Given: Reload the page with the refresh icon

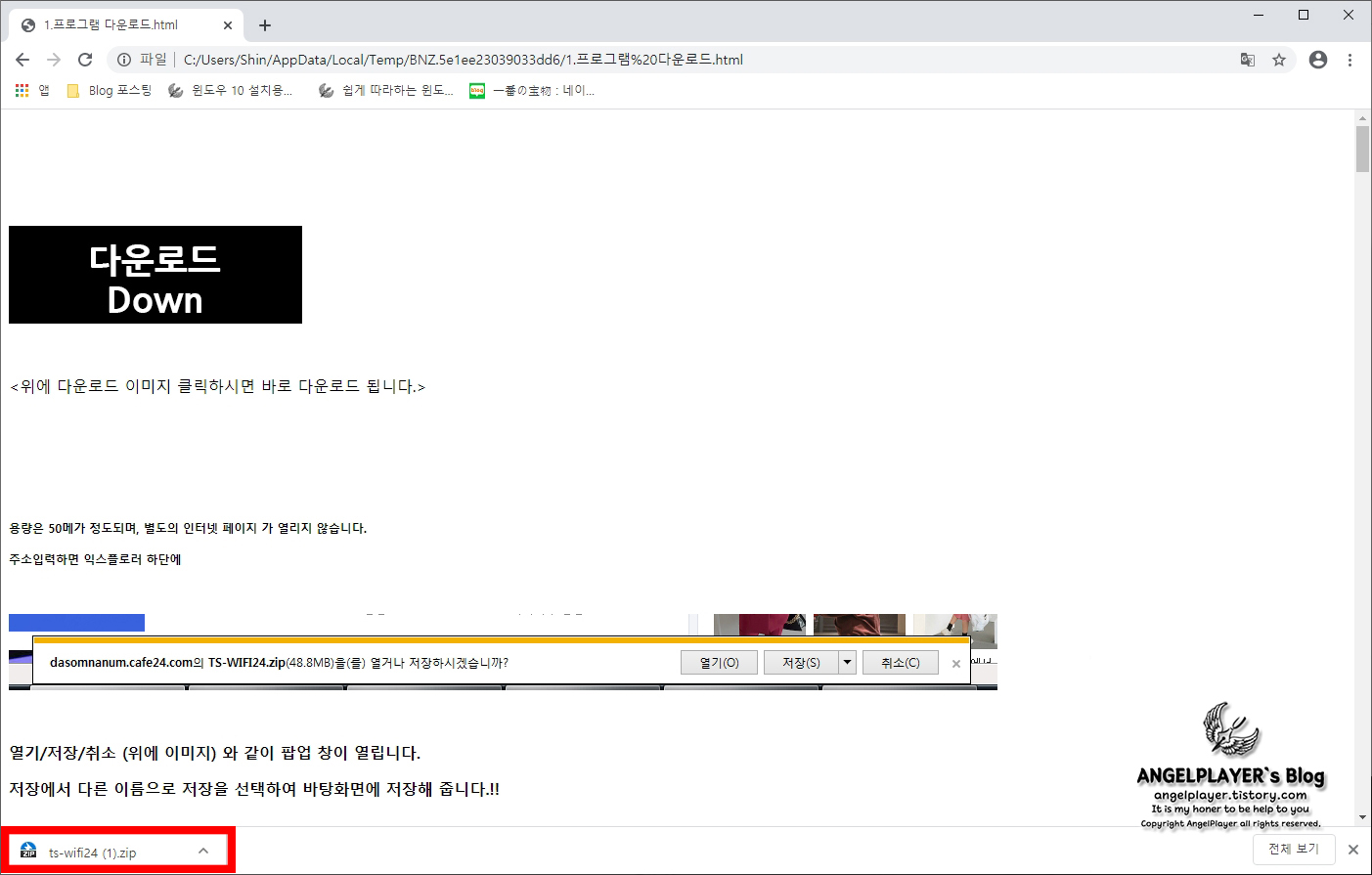Looking at the screenshot, I should pos(85,60).
